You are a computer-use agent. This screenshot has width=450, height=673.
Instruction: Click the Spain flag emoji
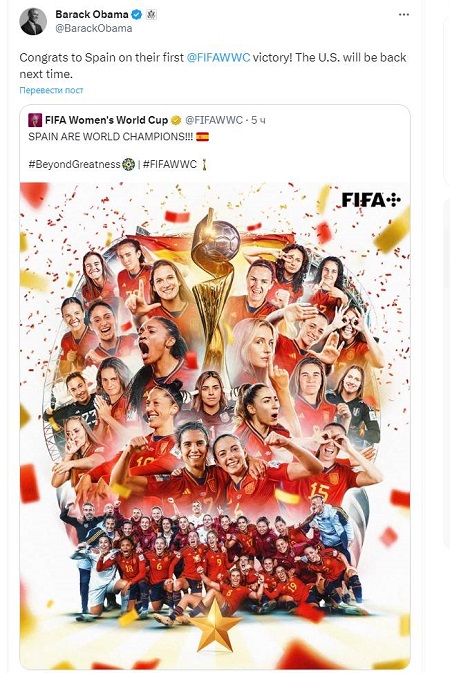coord(202,137)
